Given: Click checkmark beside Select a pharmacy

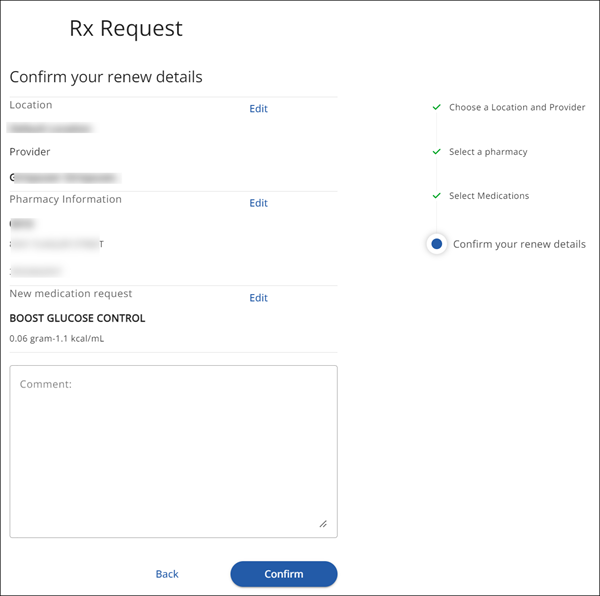Looking at the screenshot, I should tap(437, 151).
